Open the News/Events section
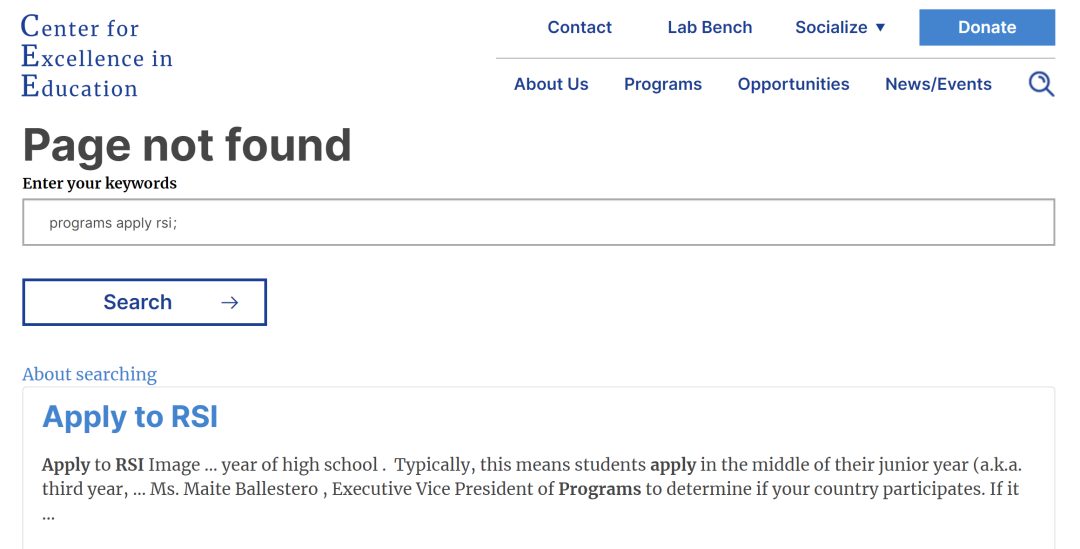Viewport: 1080px width, 549px height. tap(938, 84)
